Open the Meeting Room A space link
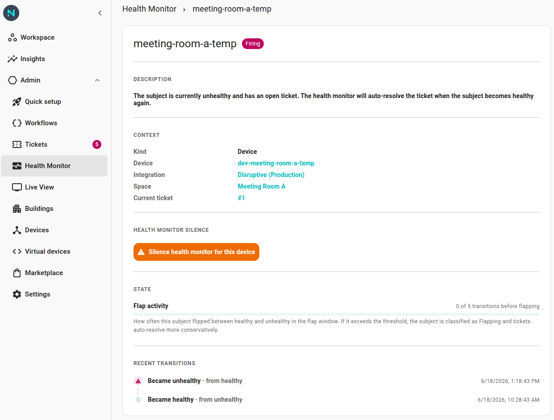 click(x=261, y=187)
